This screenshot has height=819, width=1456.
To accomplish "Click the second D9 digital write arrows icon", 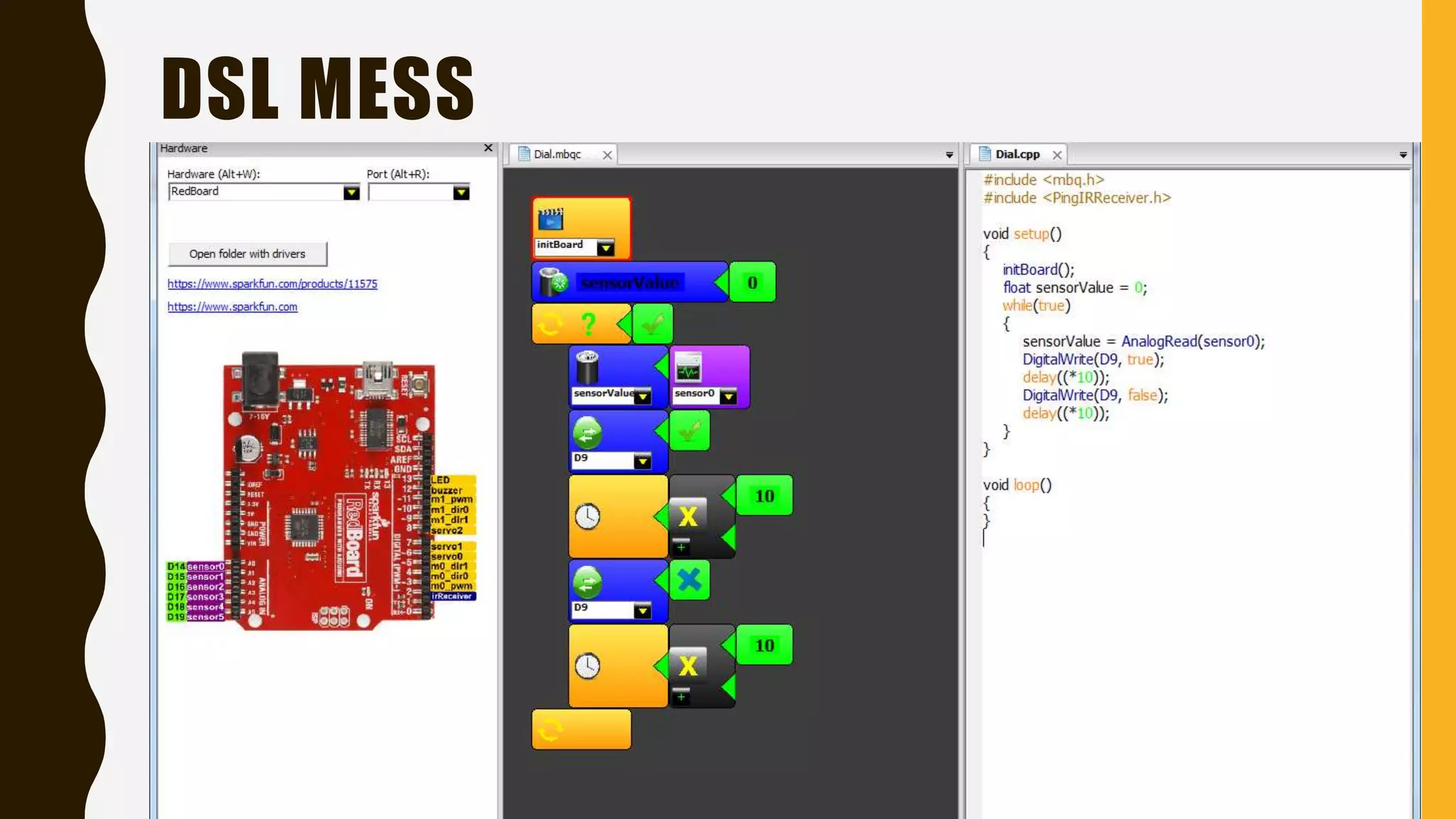I will [587, 583].
